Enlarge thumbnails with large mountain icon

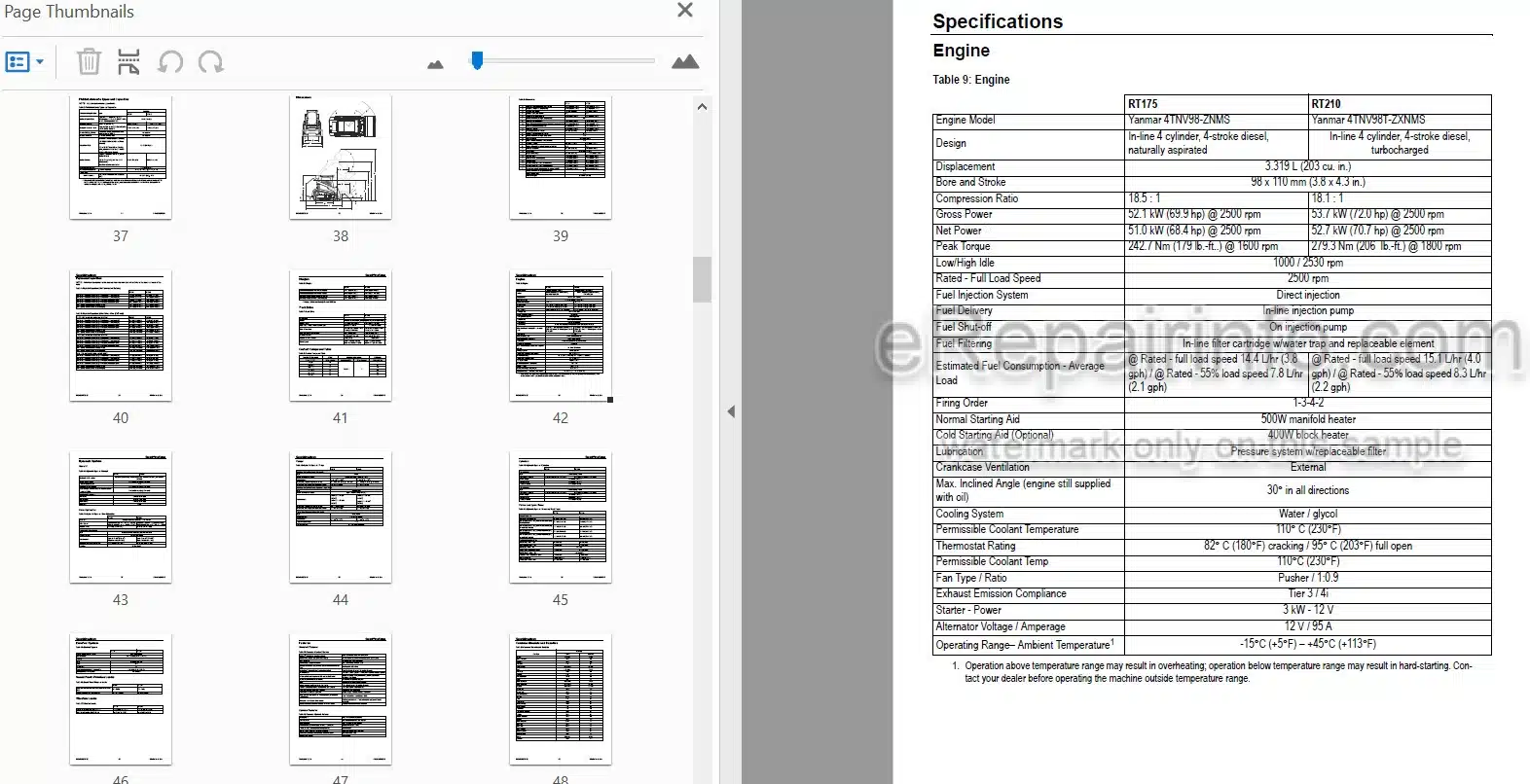click(x=685, y=61)
